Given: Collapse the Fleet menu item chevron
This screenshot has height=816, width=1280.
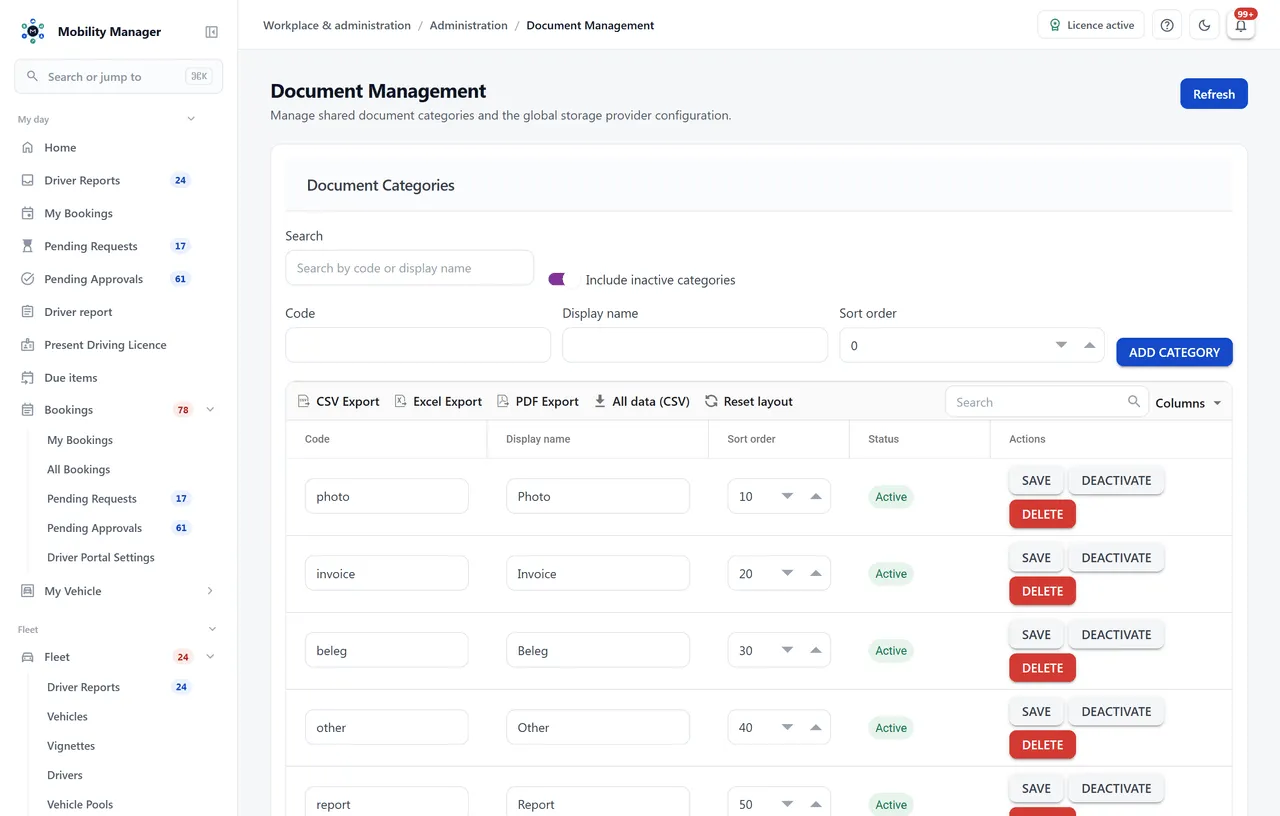Looking at the screenshot, I should point(210,657).
